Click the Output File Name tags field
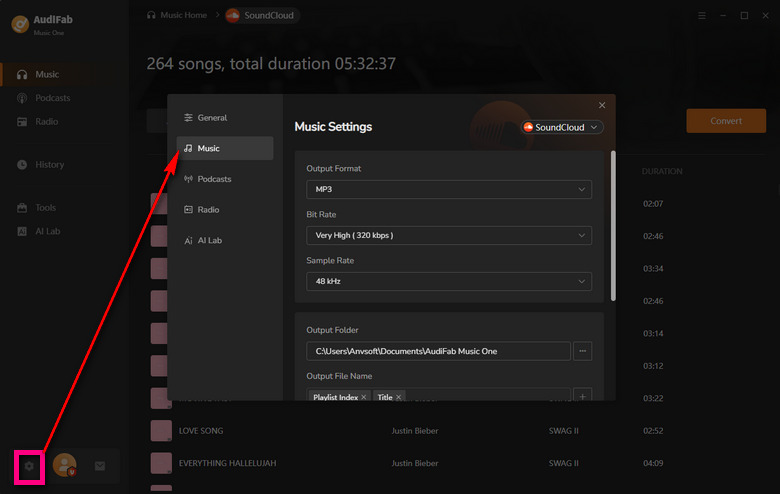The image size is (780, 494). click(438, 395)
